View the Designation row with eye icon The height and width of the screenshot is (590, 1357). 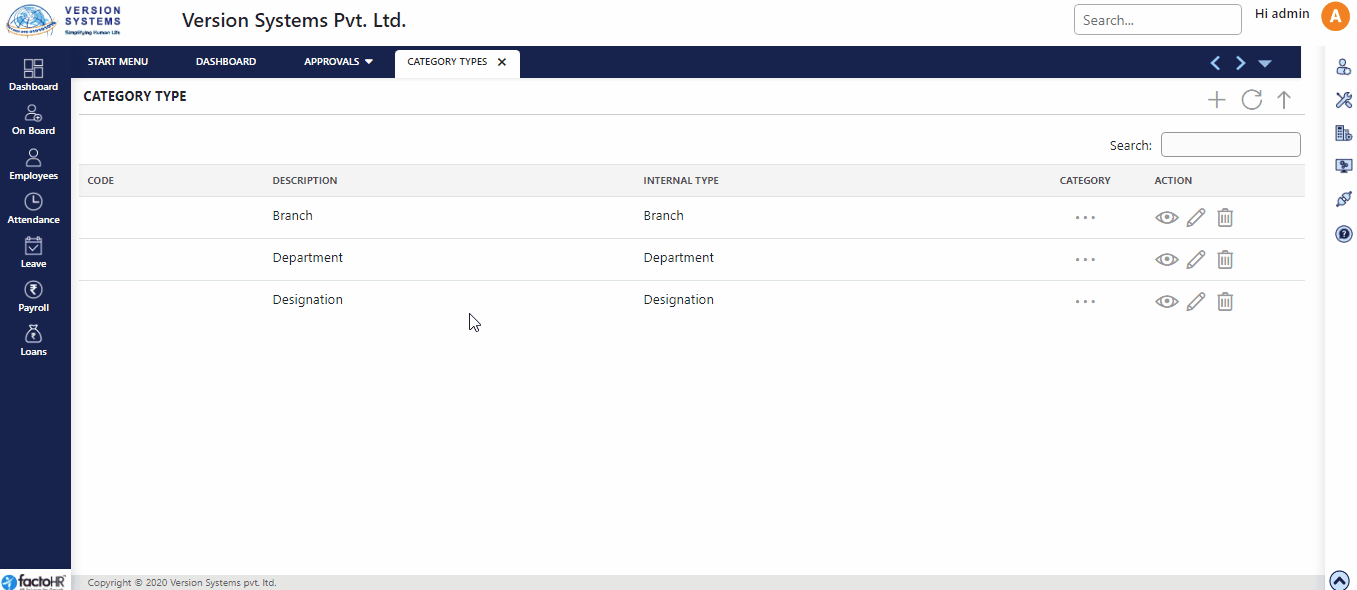point(1166,301)
